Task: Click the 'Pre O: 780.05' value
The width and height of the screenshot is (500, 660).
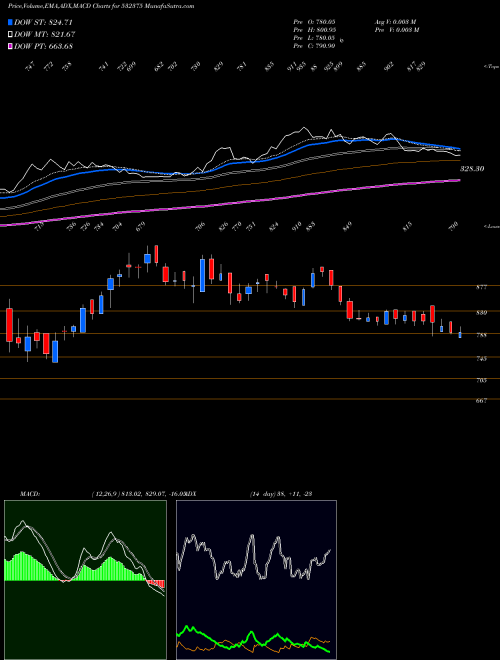Action: click(314, 22)
